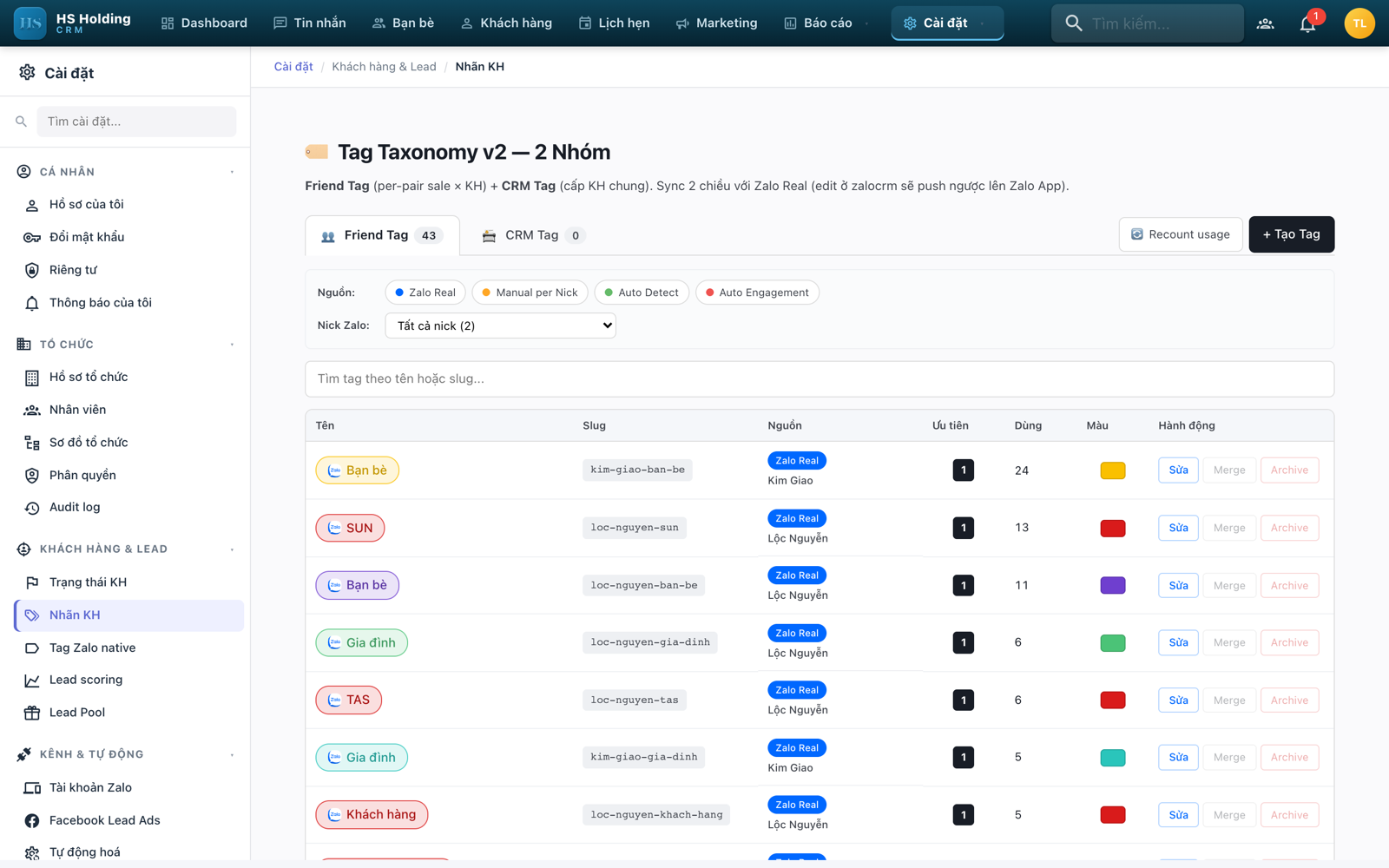
Task: Click the tag icon for Nhãn KH
Action: pyautogui.click(x=32, y=615)
